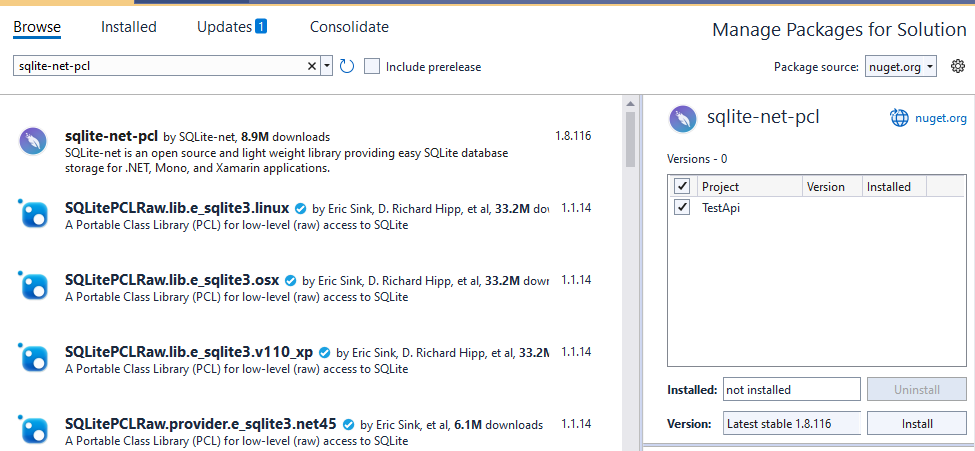The image size is (975, 451).
Task: Switch to the Browse tab
Action: tap(37, 27)
